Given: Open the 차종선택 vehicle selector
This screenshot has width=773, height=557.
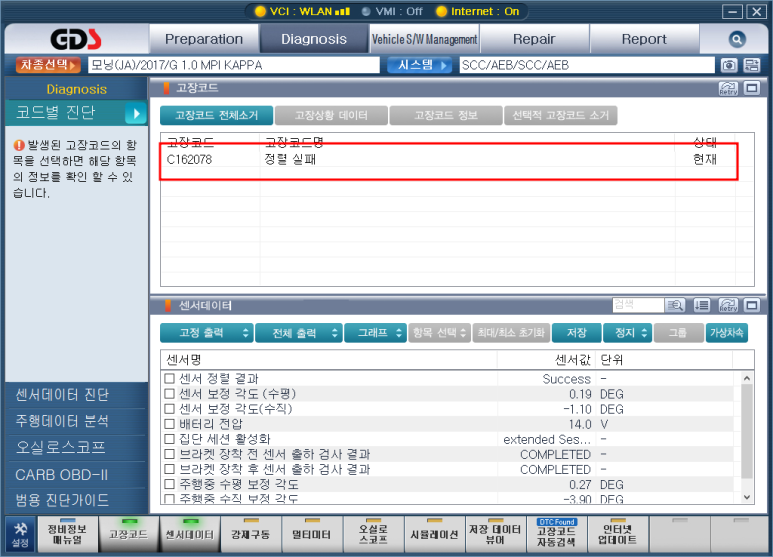Looking at the screenshot, I should point(48,65).
